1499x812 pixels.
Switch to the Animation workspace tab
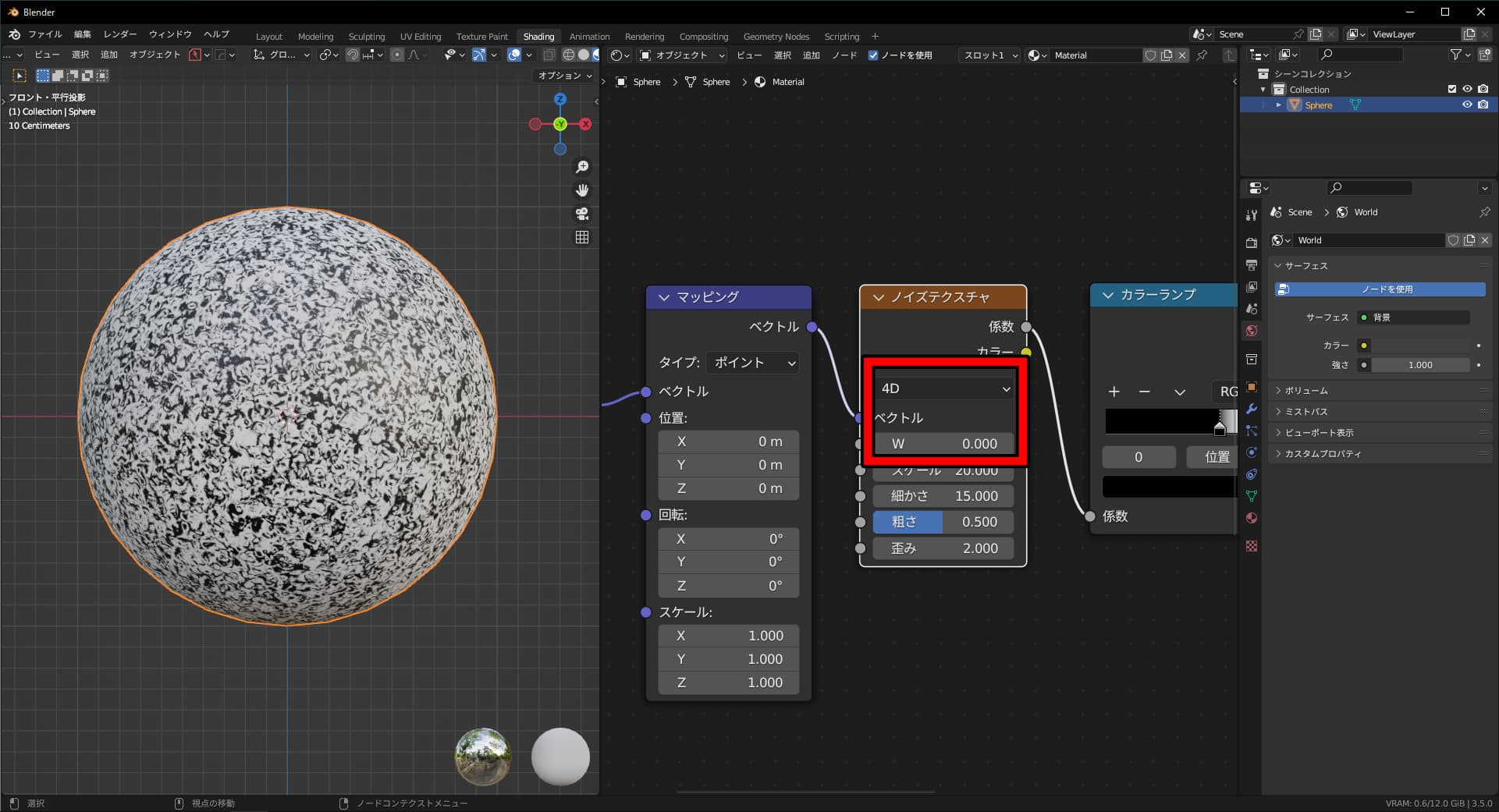tap(589, 36)
